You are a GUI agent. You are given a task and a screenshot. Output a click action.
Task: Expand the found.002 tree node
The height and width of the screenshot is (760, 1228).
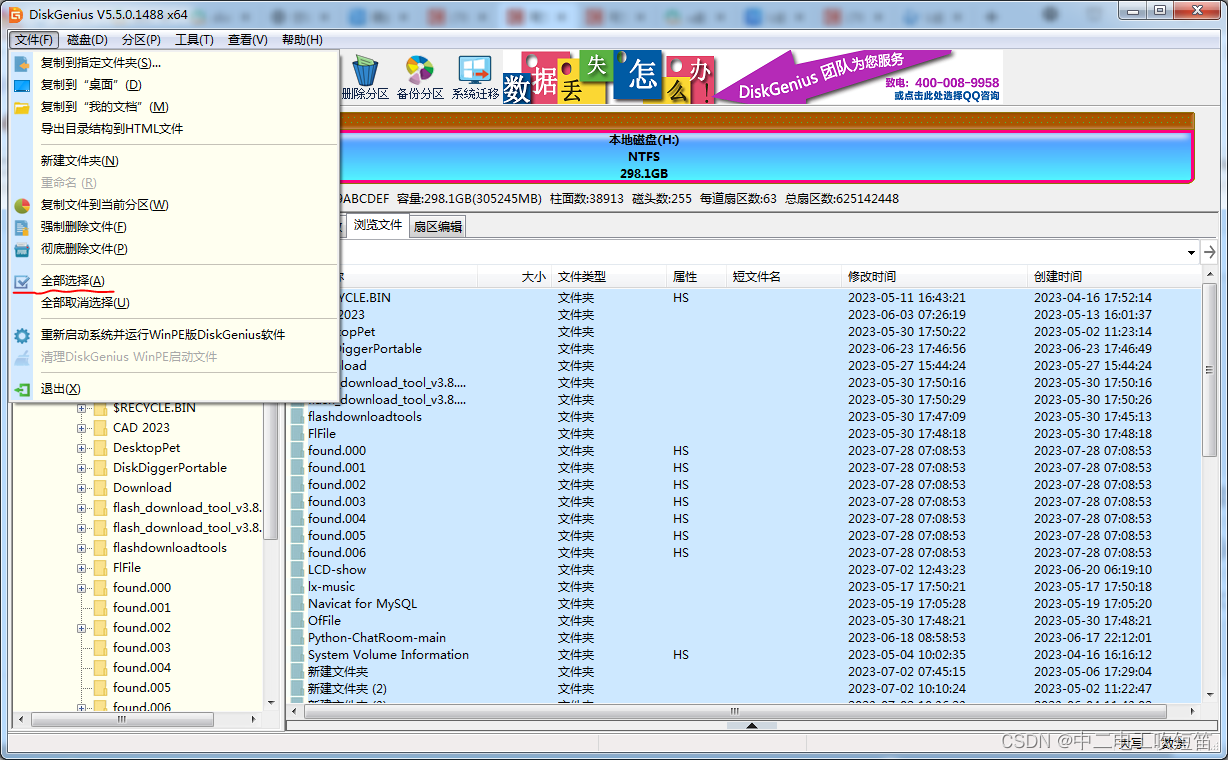coord(82,628)
